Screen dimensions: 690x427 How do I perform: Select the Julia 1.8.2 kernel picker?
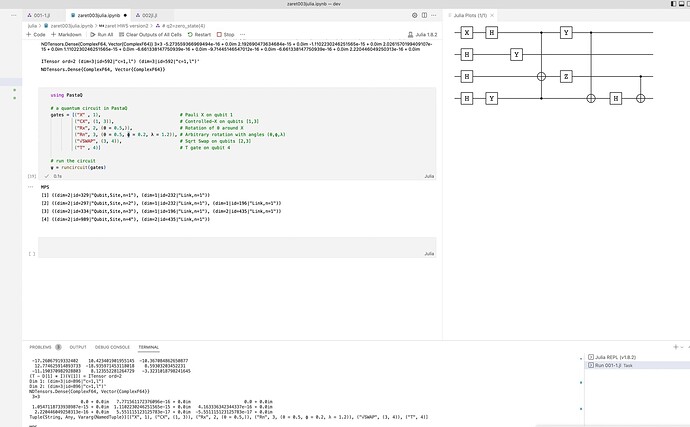[x=422, y=34]
